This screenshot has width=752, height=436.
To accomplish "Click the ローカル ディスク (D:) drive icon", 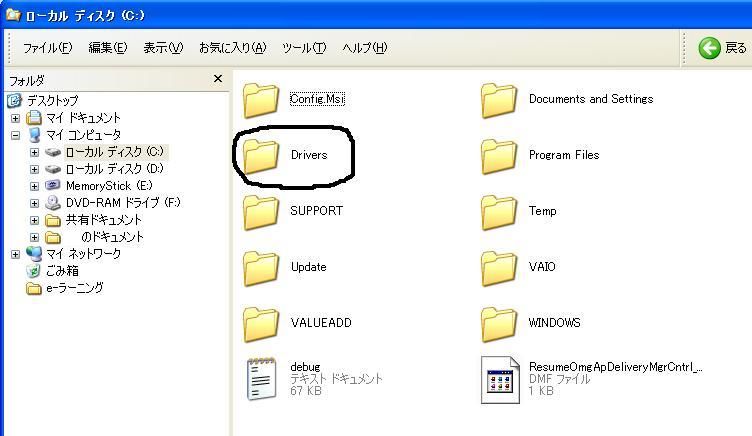I will [x=53, y=169].
